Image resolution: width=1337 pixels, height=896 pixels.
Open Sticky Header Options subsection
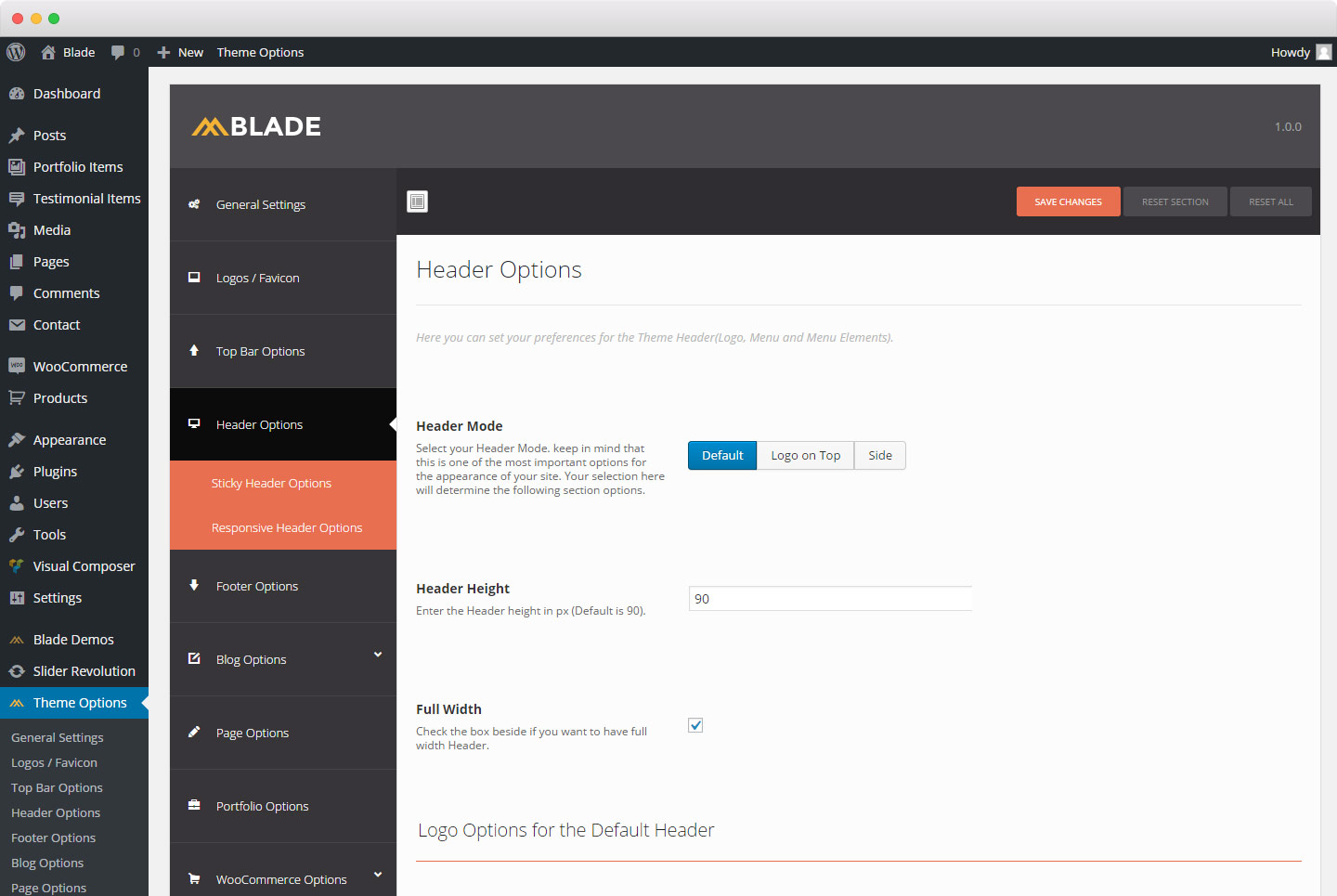[271, 484]
